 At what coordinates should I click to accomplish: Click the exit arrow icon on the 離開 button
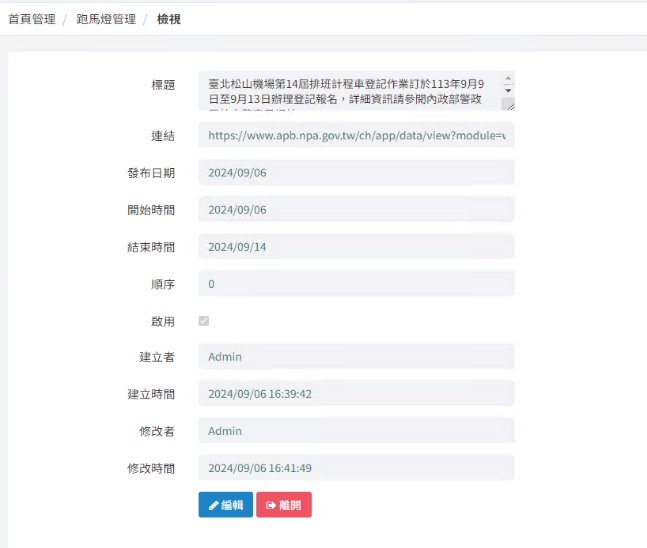[x=271, y=505]
